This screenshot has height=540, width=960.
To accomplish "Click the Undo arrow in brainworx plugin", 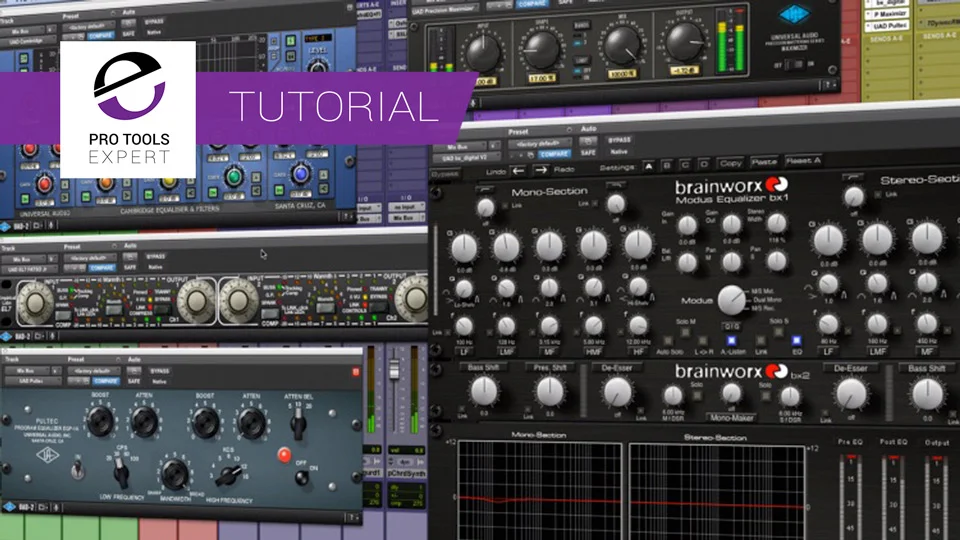I will coord(519,171).
